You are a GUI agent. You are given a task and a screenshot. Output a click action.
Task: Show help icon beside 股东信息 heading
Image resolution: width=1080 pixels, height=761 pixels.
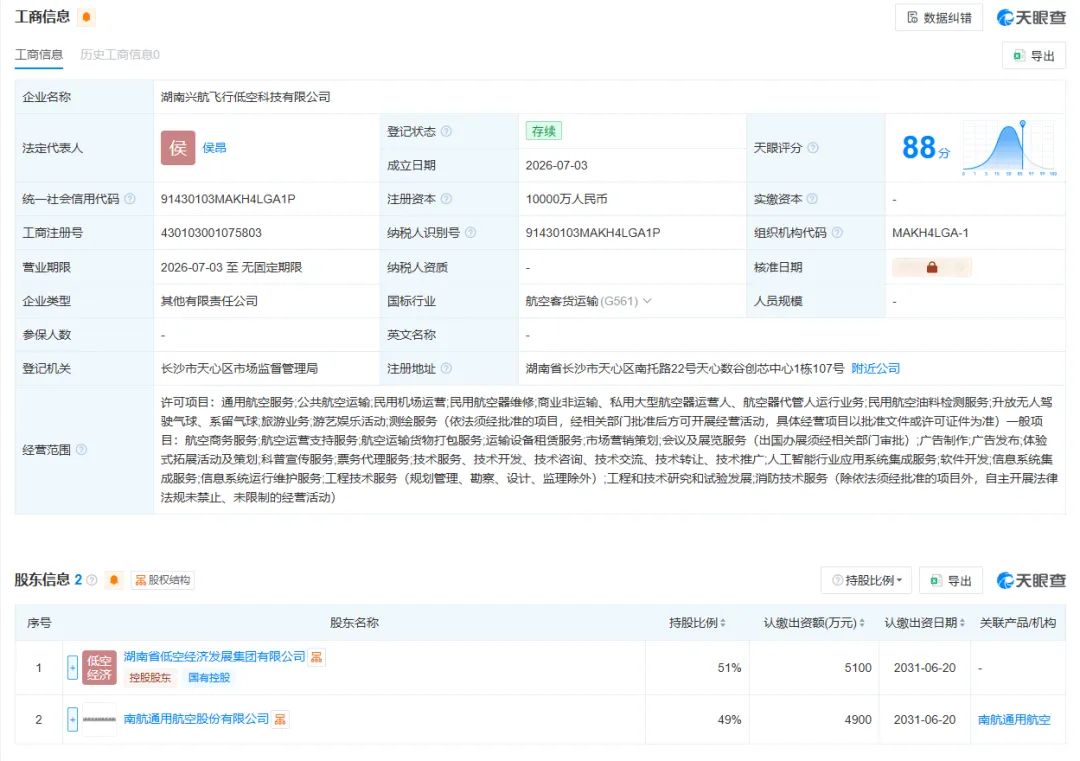pyautogui.click(x=92, y=580)
